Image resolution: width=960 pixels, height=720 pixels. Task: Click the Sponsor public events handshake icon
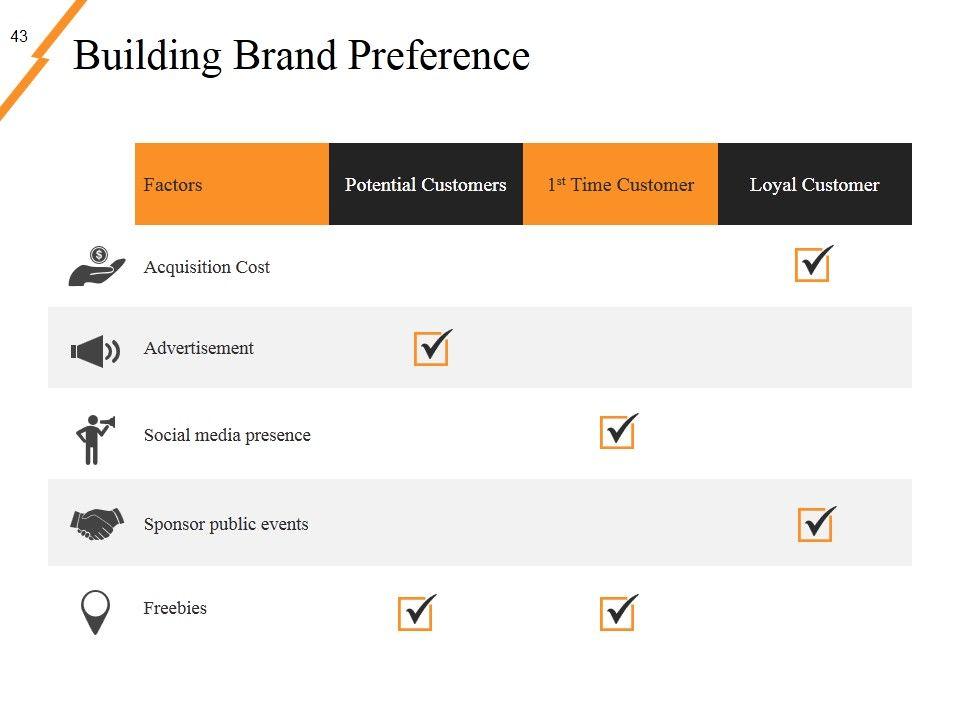96,523
